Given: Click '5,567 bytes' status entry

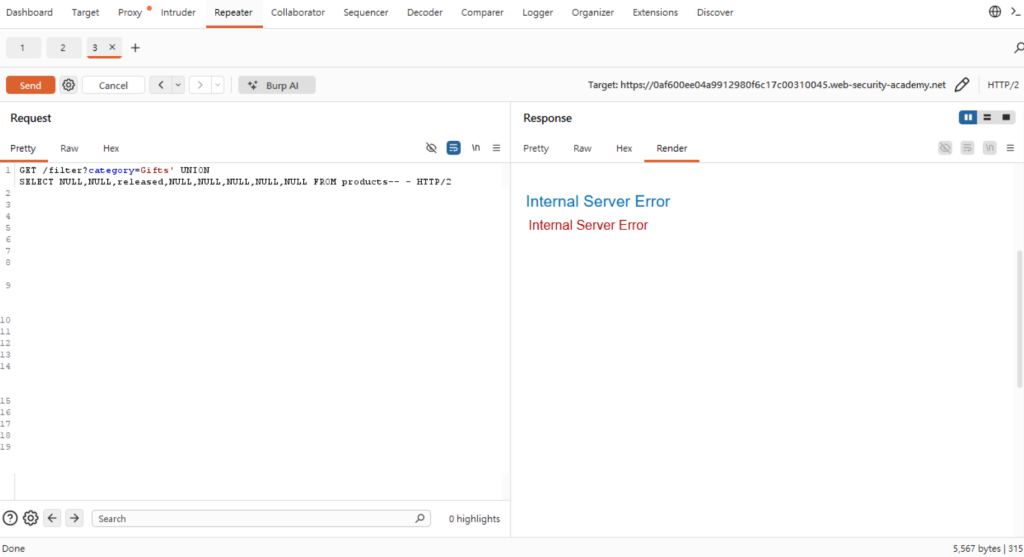Looking at the screenshot, I should [976, 549].
